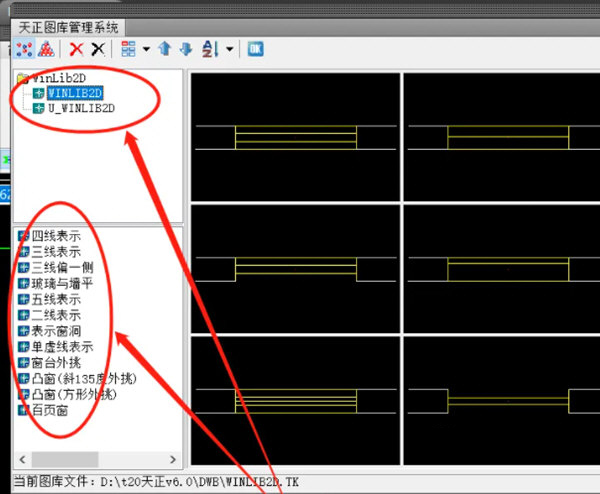Click the black X delete icon
This screenshot has height=494, width=600.
pyautogui.click(x=98, y=49)
